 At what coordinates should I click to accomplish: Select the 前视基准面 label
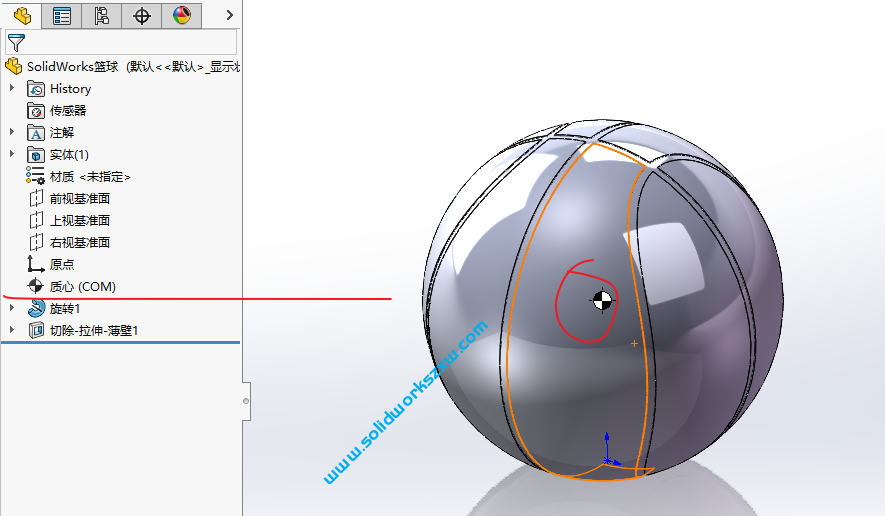(x=80, y=199)
